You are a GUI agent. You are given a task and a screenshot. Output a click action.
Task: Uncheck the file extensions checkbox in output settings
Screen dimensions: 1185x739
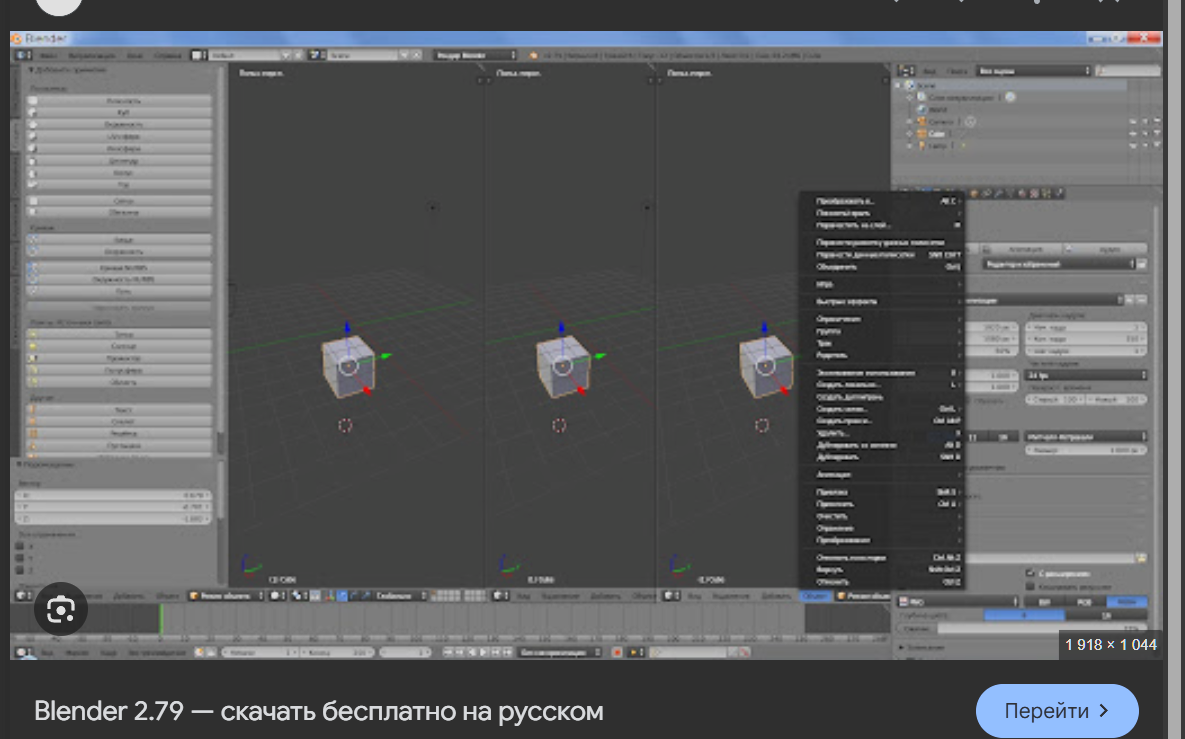click(x=1030, y=574)
